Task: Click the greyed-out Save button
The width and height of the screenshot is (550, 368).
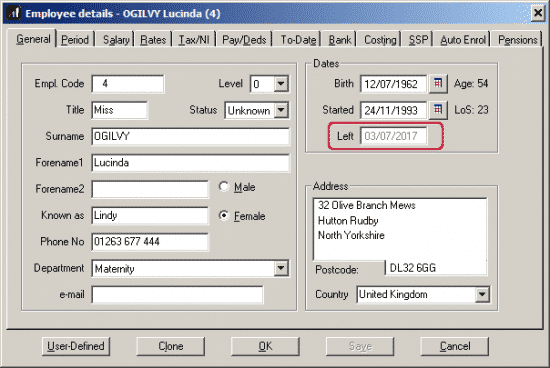Action: 360,346
